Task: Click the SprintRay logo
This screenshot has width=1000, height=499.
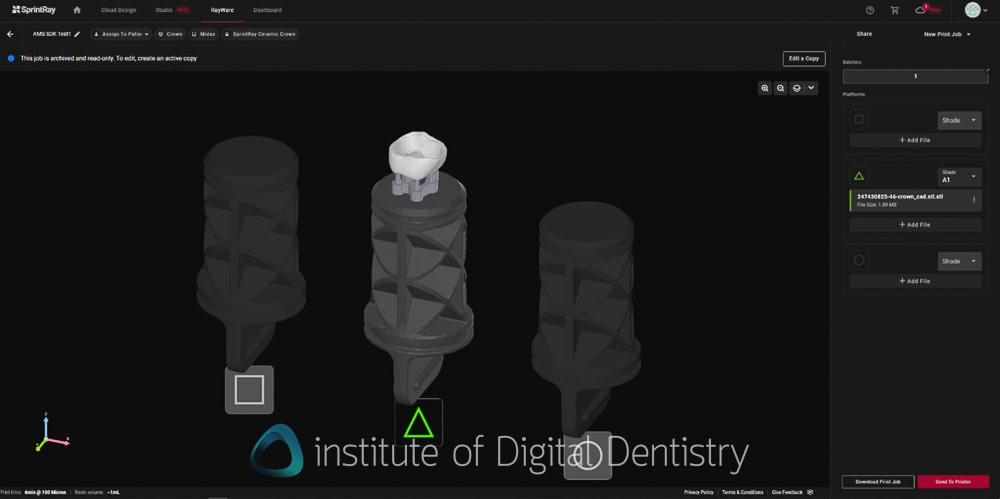Action: [x=34, y=10]
